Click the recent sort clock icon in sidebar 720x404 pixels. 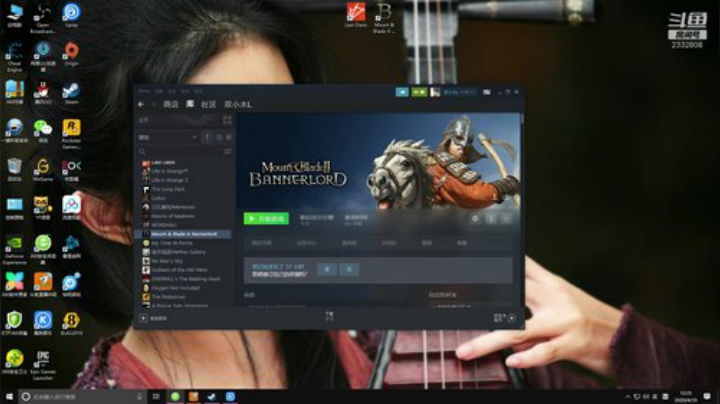click(x=219, y=137)
